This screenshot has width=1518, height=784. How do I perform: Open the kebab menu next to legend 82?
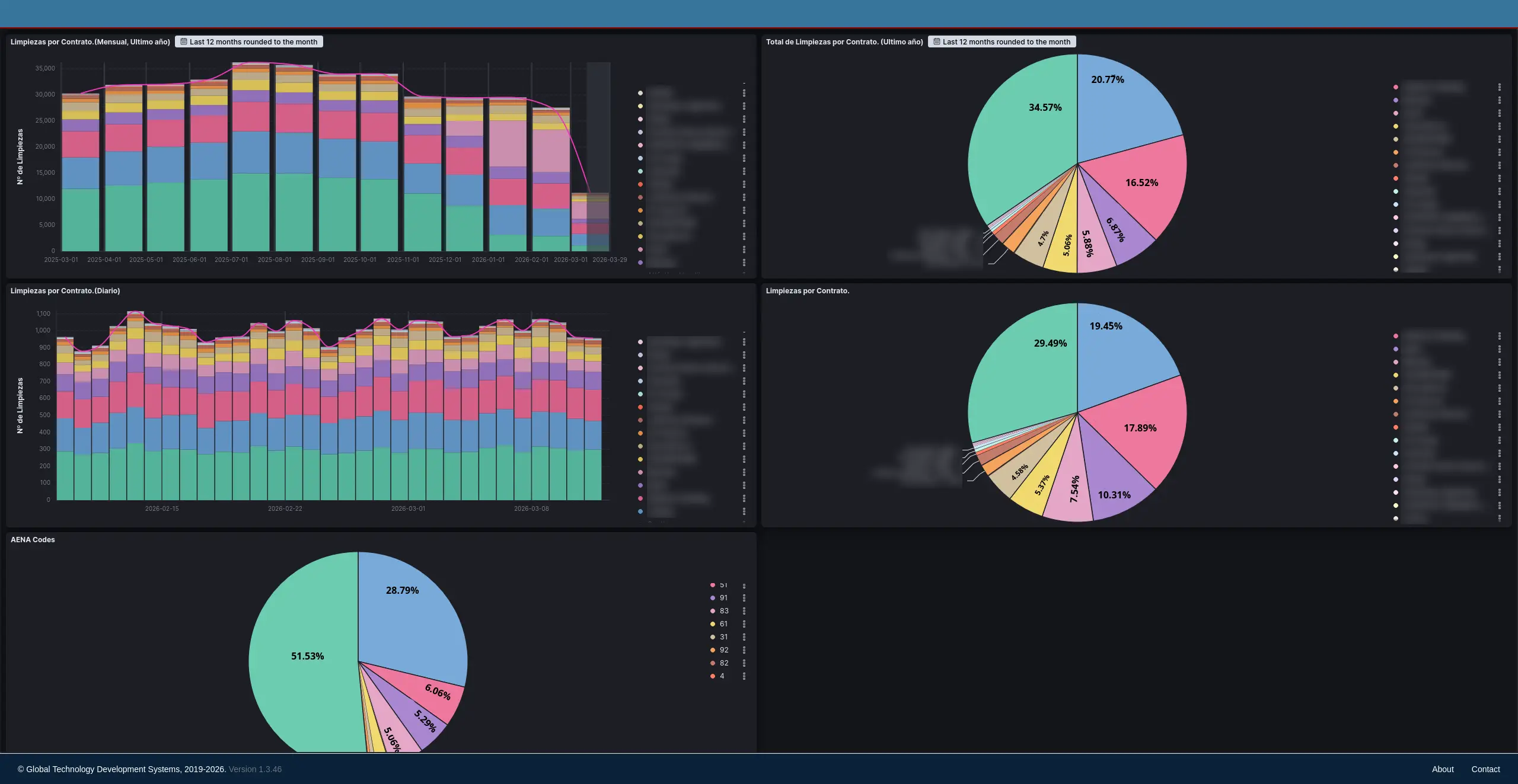tap(744, 663)
